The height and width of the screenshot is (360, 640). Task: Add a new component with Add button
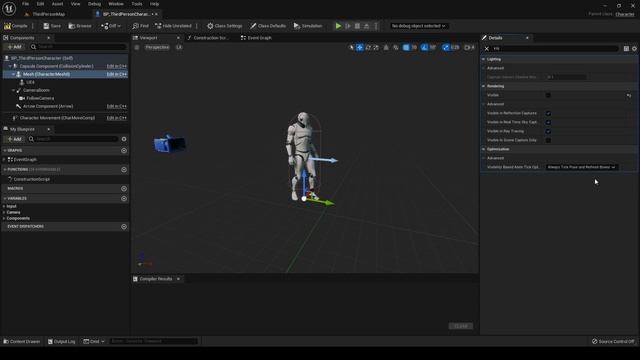tap(14, 47)
